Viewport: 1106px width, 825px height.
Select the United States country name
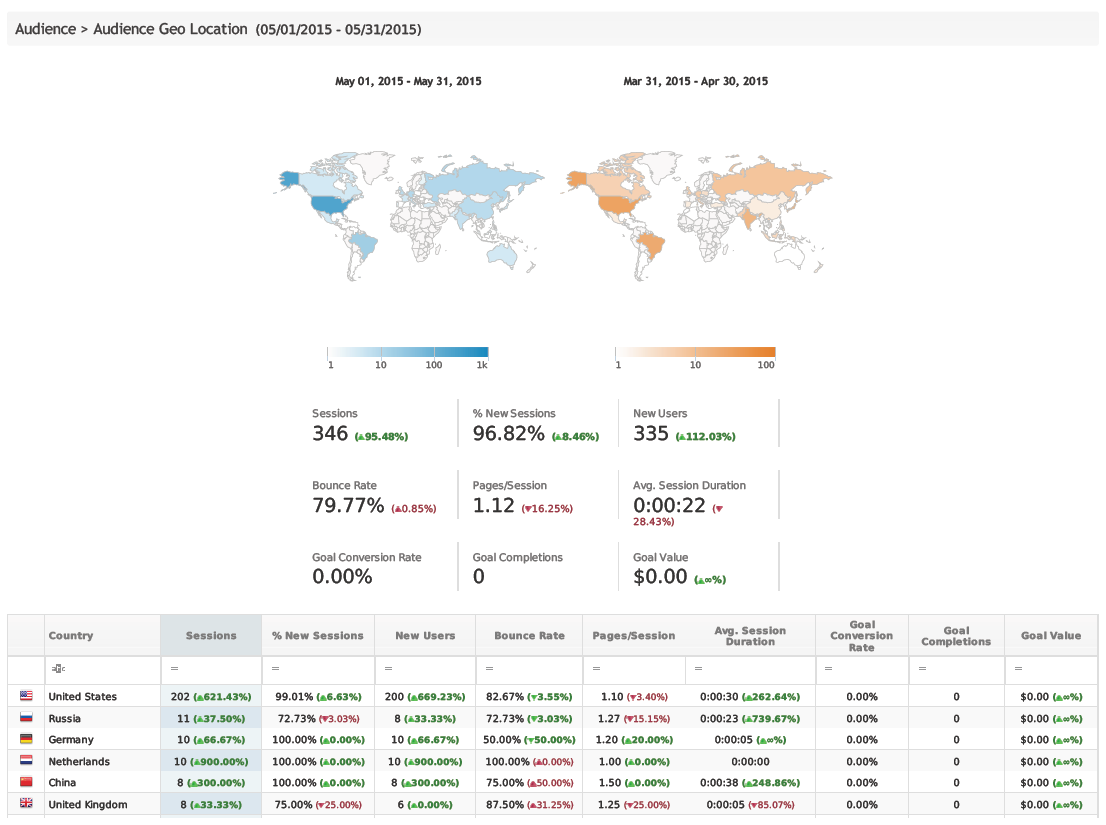(82, 696)
